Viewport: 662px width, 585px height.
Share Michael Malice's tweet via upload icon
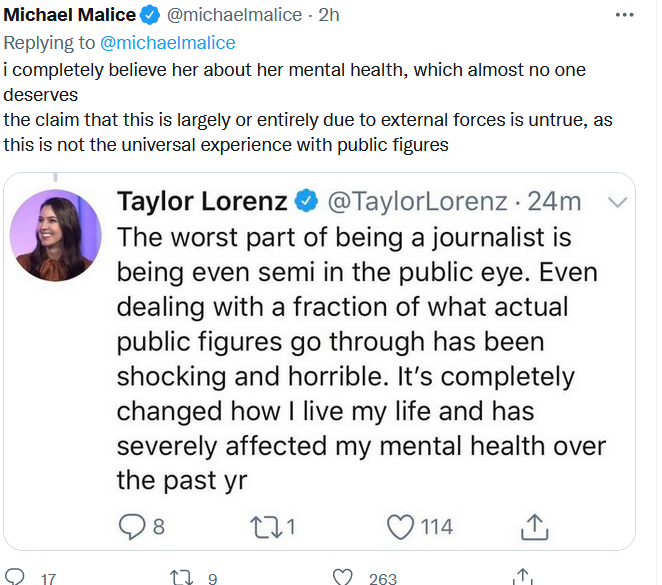(523, 577)
